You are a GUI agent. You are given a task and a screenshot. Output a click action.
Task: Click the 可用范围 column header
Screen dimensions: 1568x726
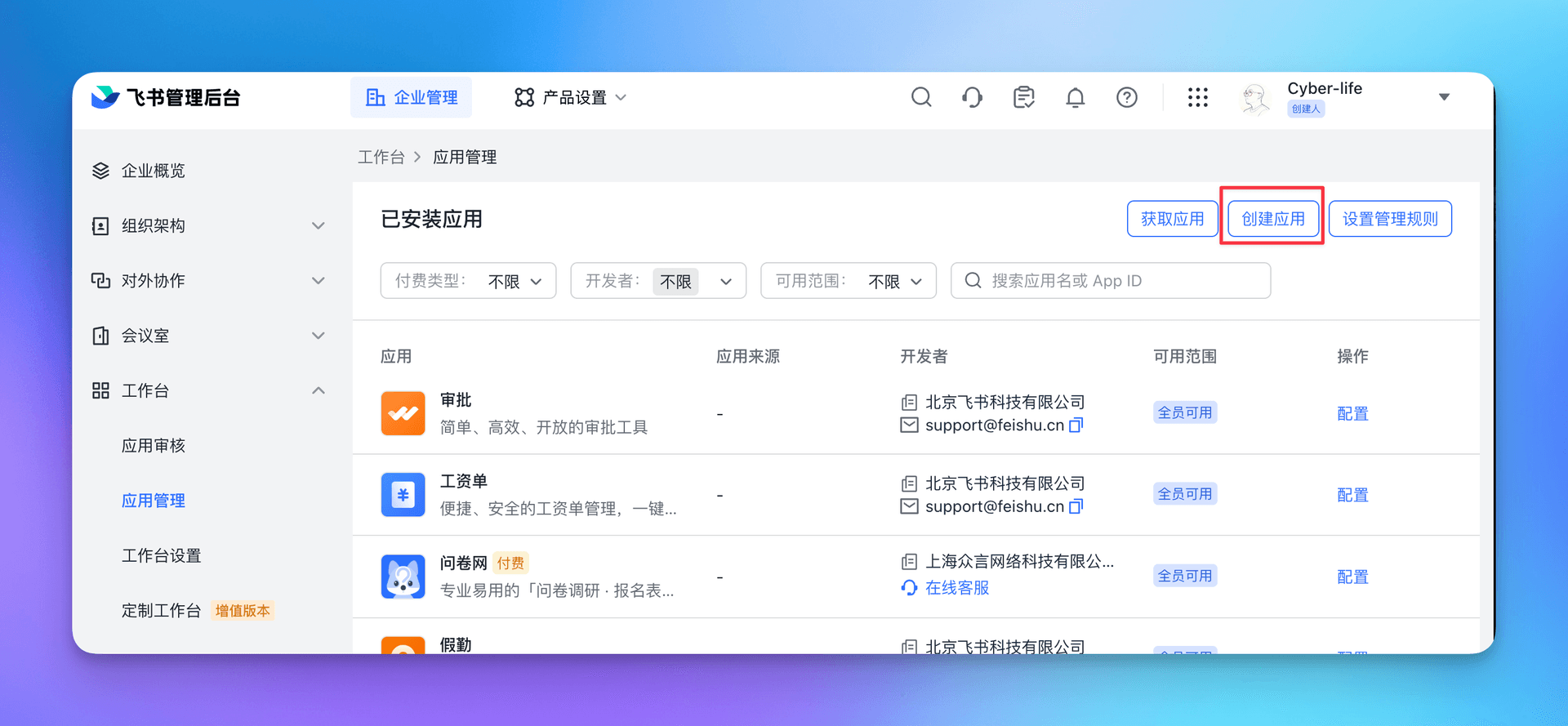point(1185,356)
